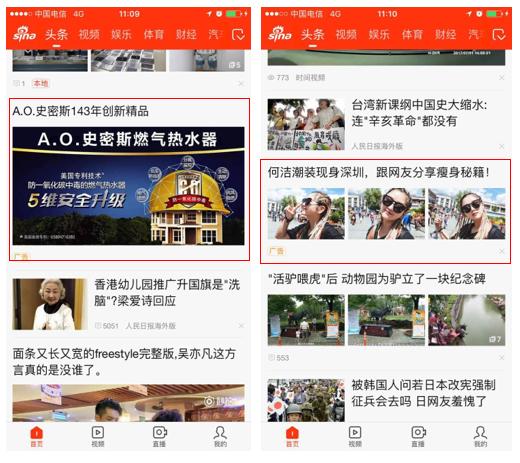
Task: Tap first 何洁 photo with peace sign
Action: 306,214
